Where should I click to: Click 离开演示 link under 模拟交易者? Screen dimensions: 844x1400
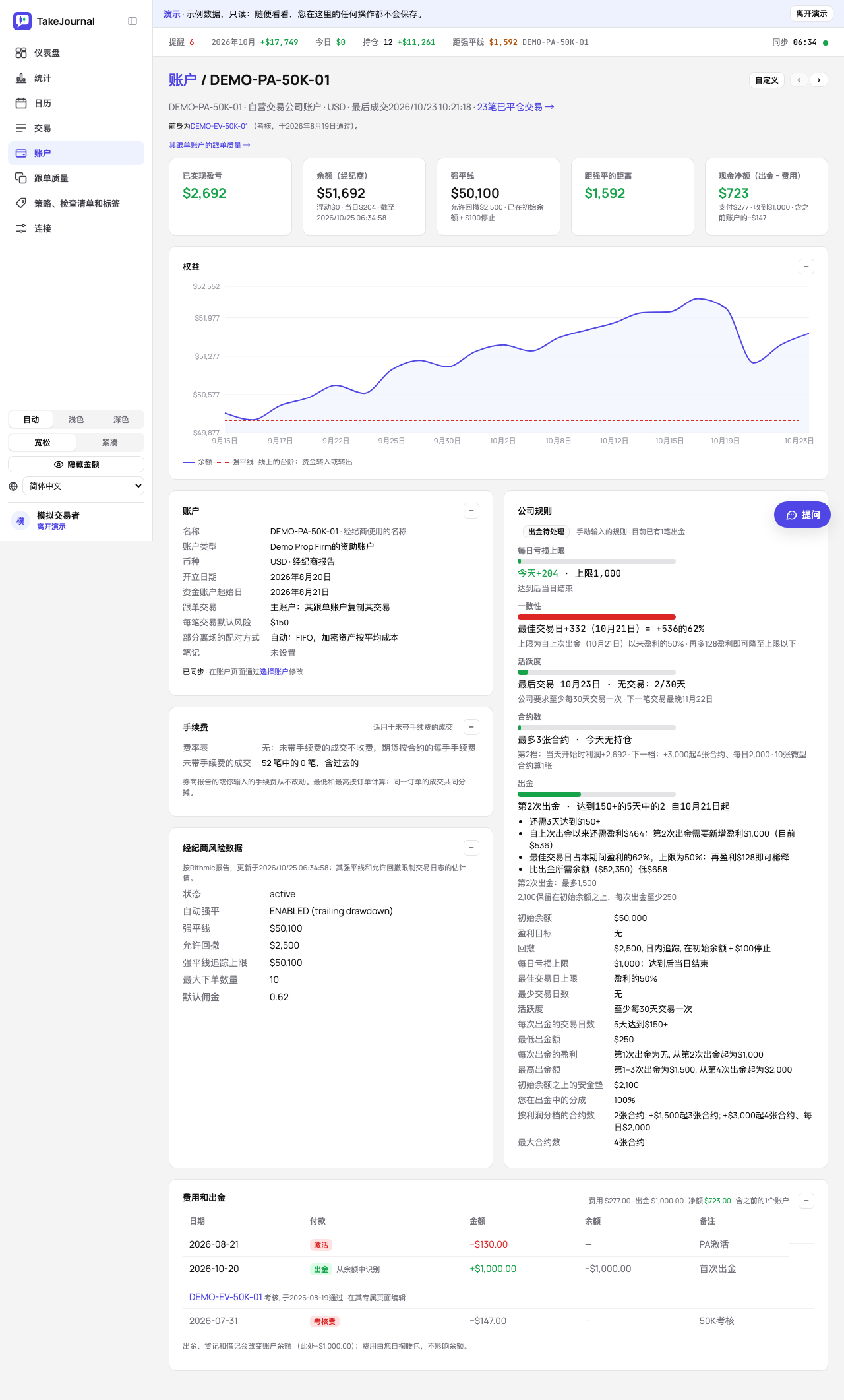click(x=51, y=526)
